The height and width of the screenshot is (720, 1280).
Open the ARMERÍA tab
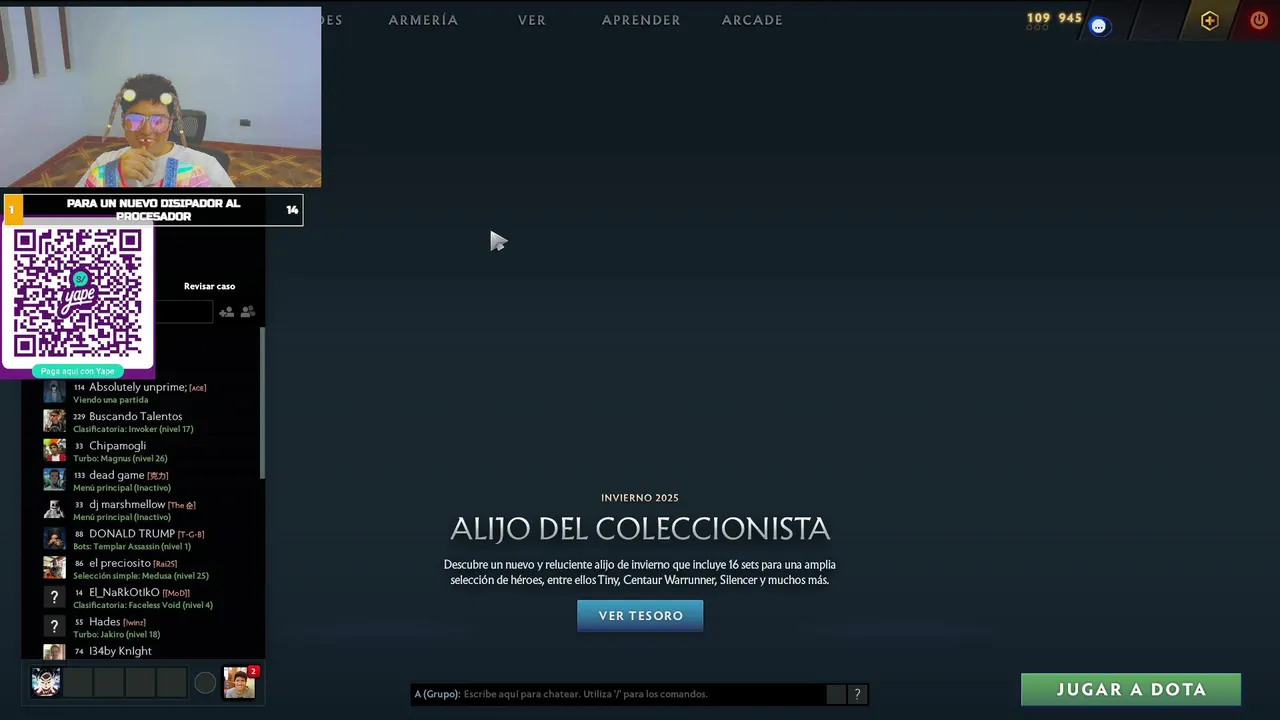click(x=423, y=20)
